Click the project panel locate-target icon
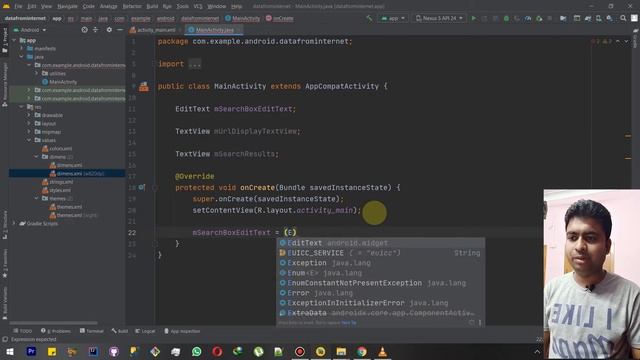The width and height of the screenshot is (640, 360). pyautogui.click(x=84, y=30)
